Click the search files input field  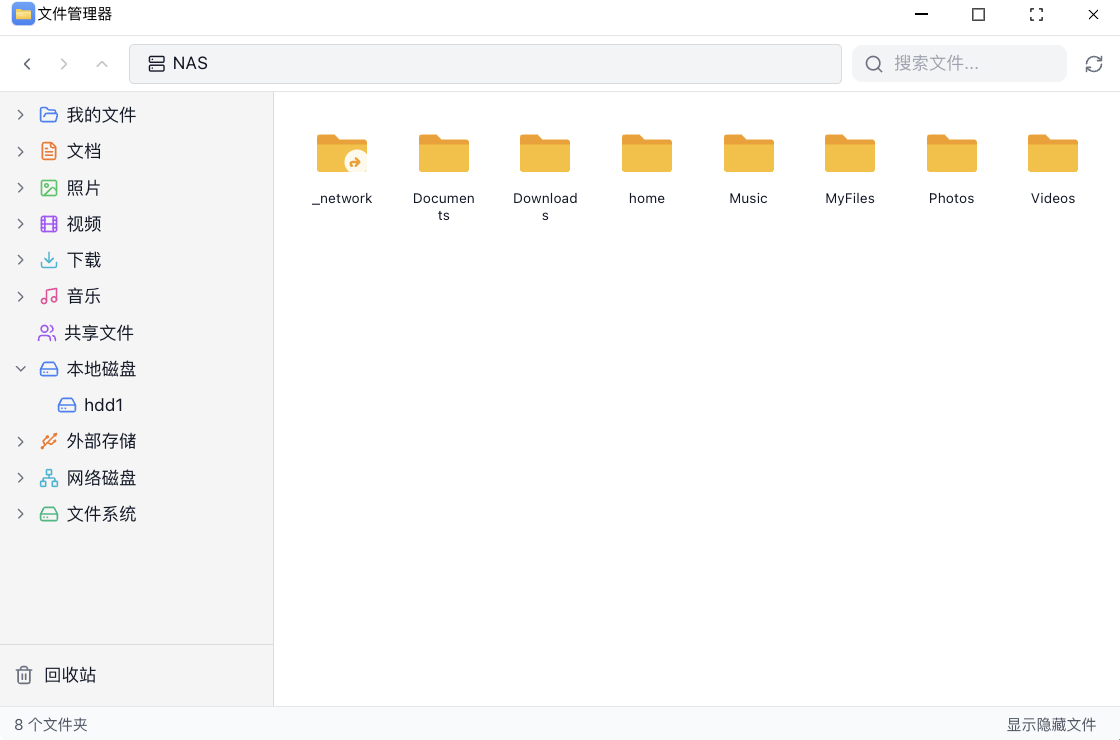coord(970,64)
